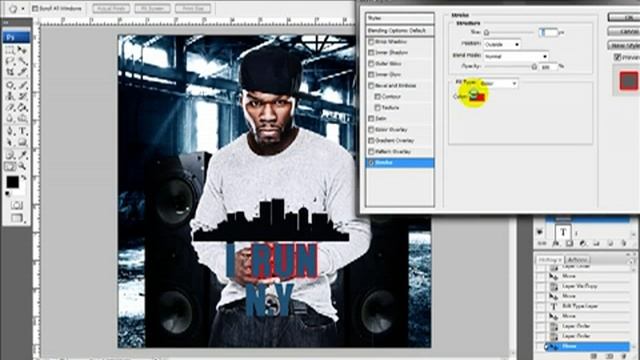Open the stroke Blend Mode dropdown
The image size is (640, 360).
tap(516, 56)
